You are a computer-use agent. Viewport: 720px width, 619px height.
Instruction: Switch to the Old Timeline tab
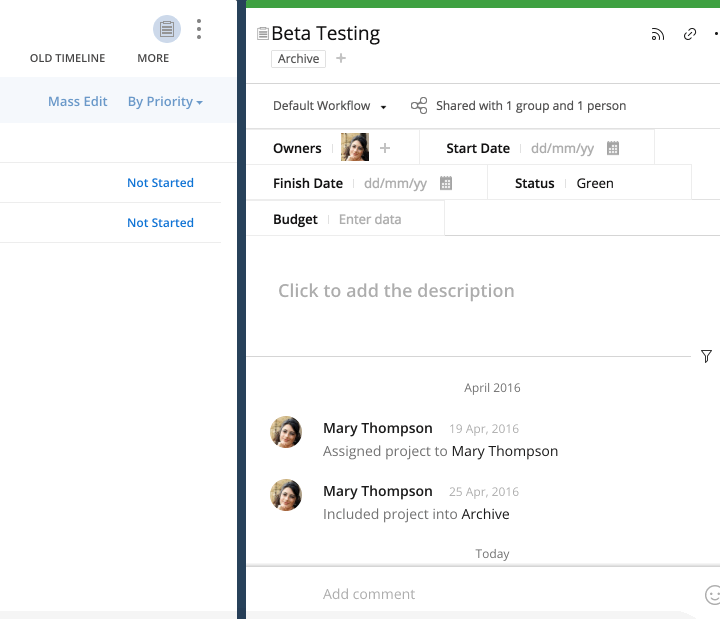tap(67, 58)
